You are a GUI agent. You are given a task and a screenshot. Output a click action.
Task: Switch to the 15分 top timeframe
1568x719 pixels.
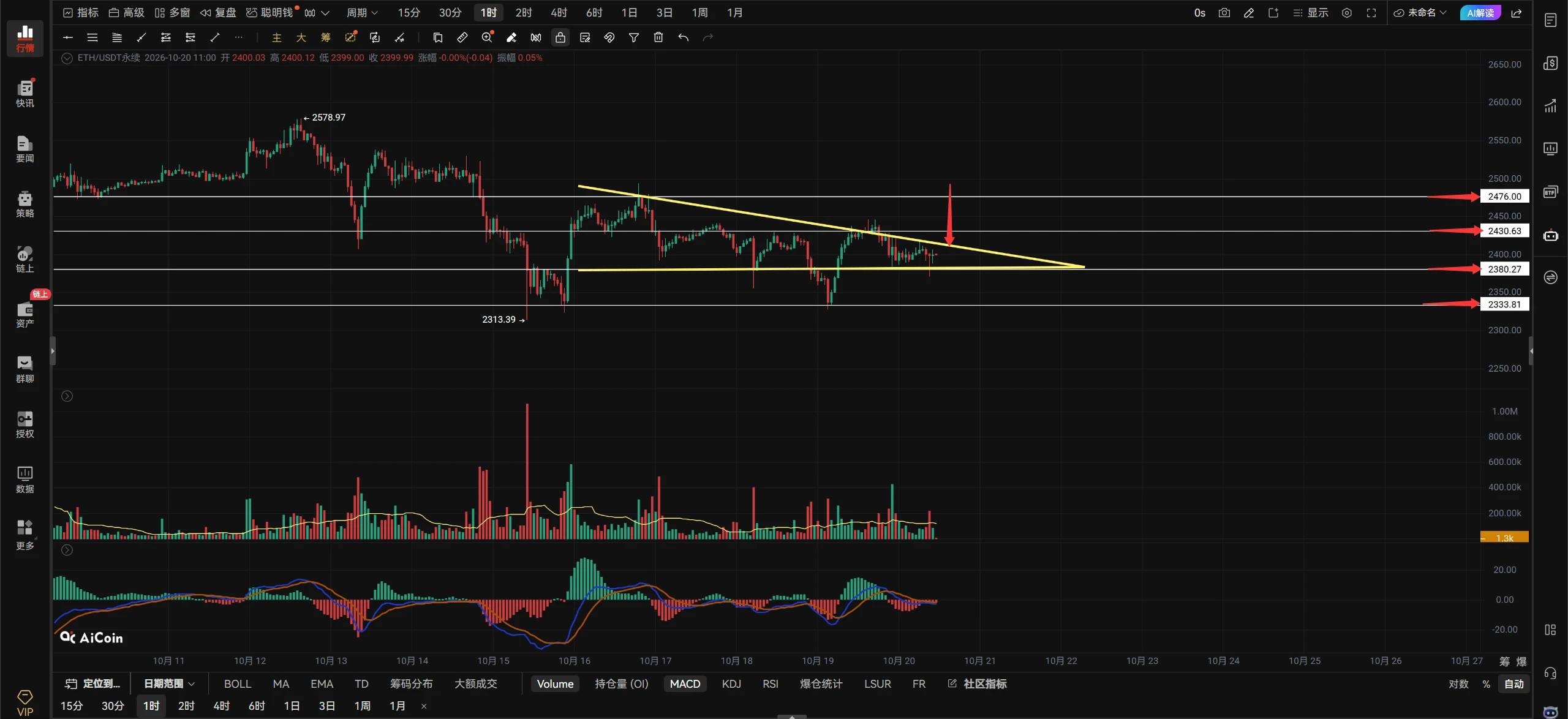point(409,13)
